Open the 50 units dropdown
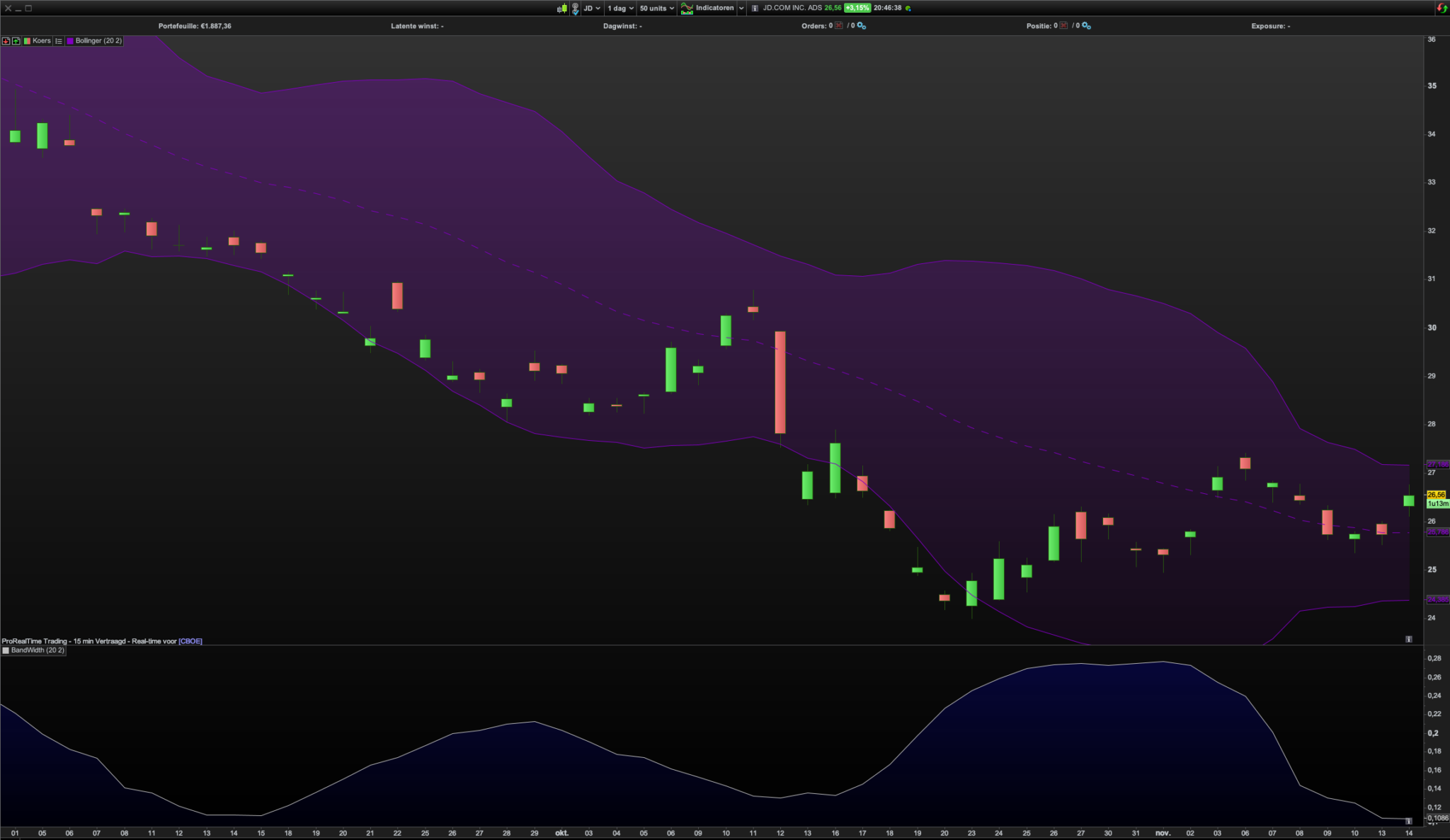1450x840 pixels. tap(656, 8)
